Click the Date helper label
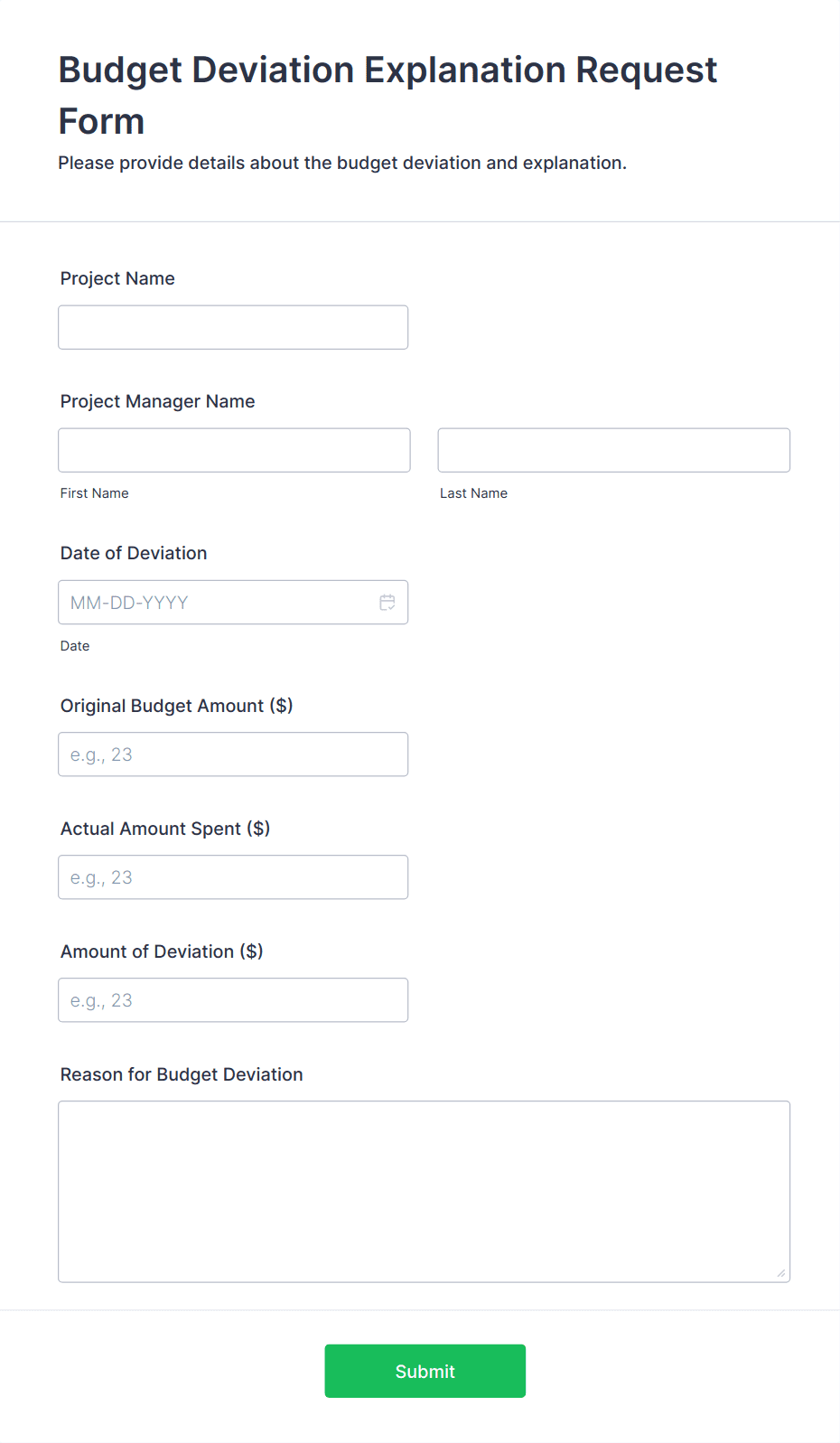Image resolution: width=840 pixels, height=1443 pixels. point(75,645)
